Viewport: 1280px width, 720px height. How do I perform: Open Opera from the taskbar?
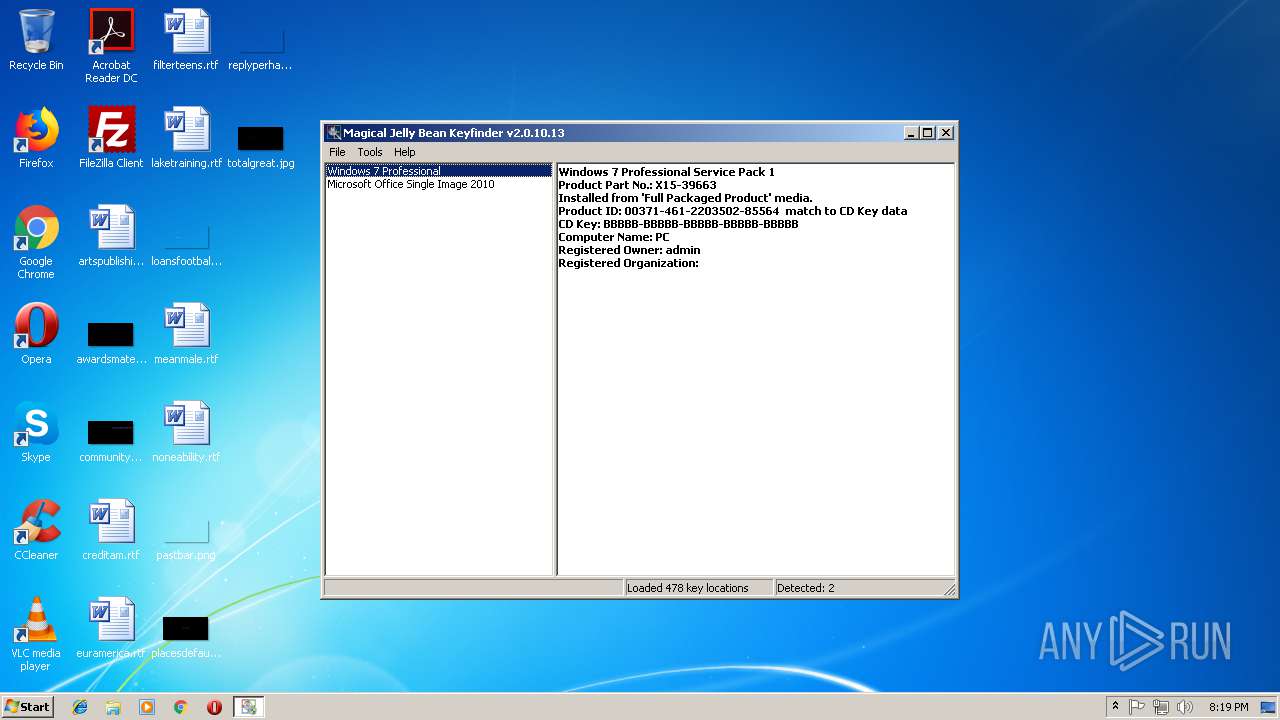pyautogui.click(x=214, y=707)
